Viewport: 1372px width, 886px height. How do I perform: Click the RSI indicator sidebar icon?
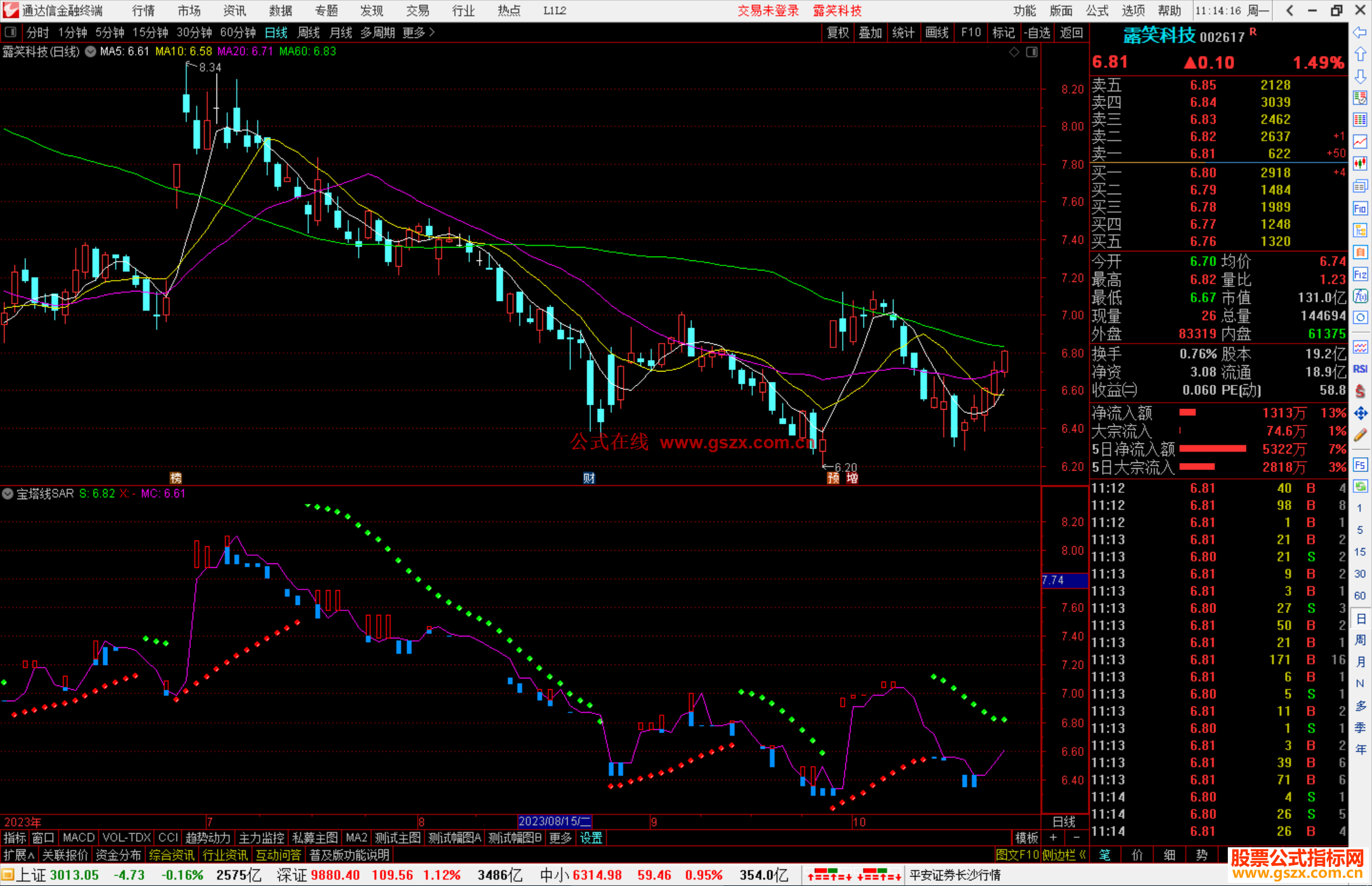(1360, 369)
